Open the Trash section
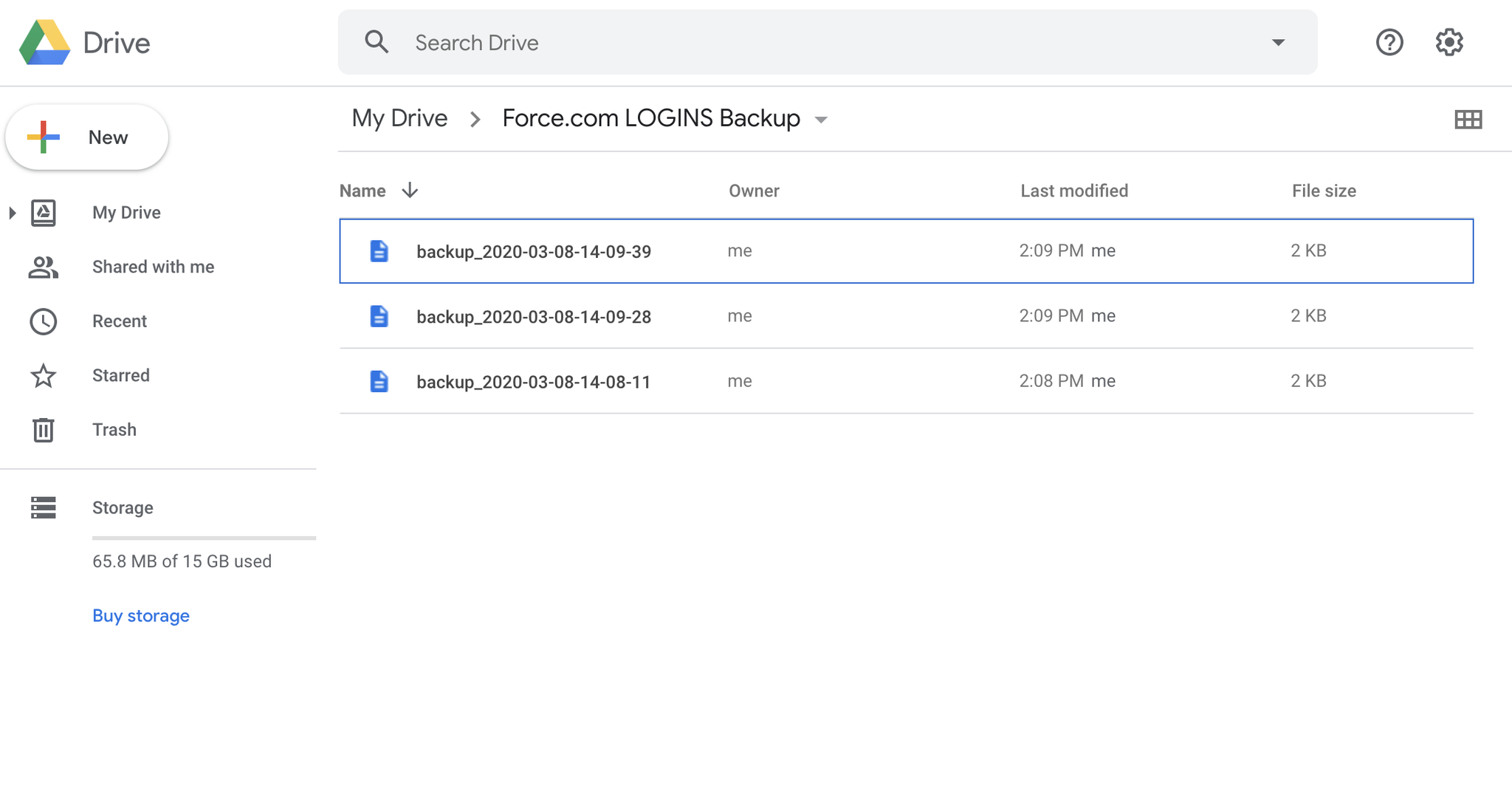1512x794 pixels. click(x=114, y=430)
